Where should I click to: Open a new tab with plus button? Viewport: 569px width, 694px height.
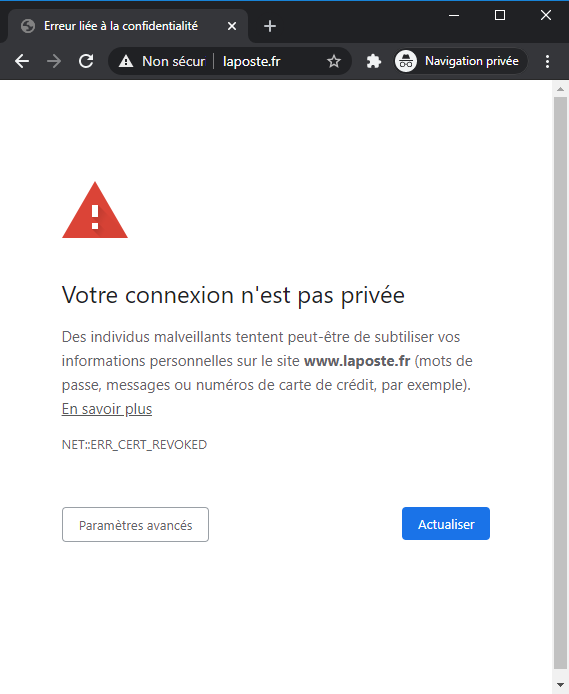pyautogui.click(x=270, y=26)
